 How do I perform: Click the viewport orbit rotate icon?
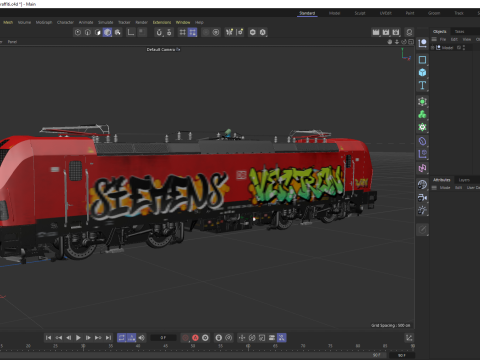pyautogui.click(x=404, y=42)
